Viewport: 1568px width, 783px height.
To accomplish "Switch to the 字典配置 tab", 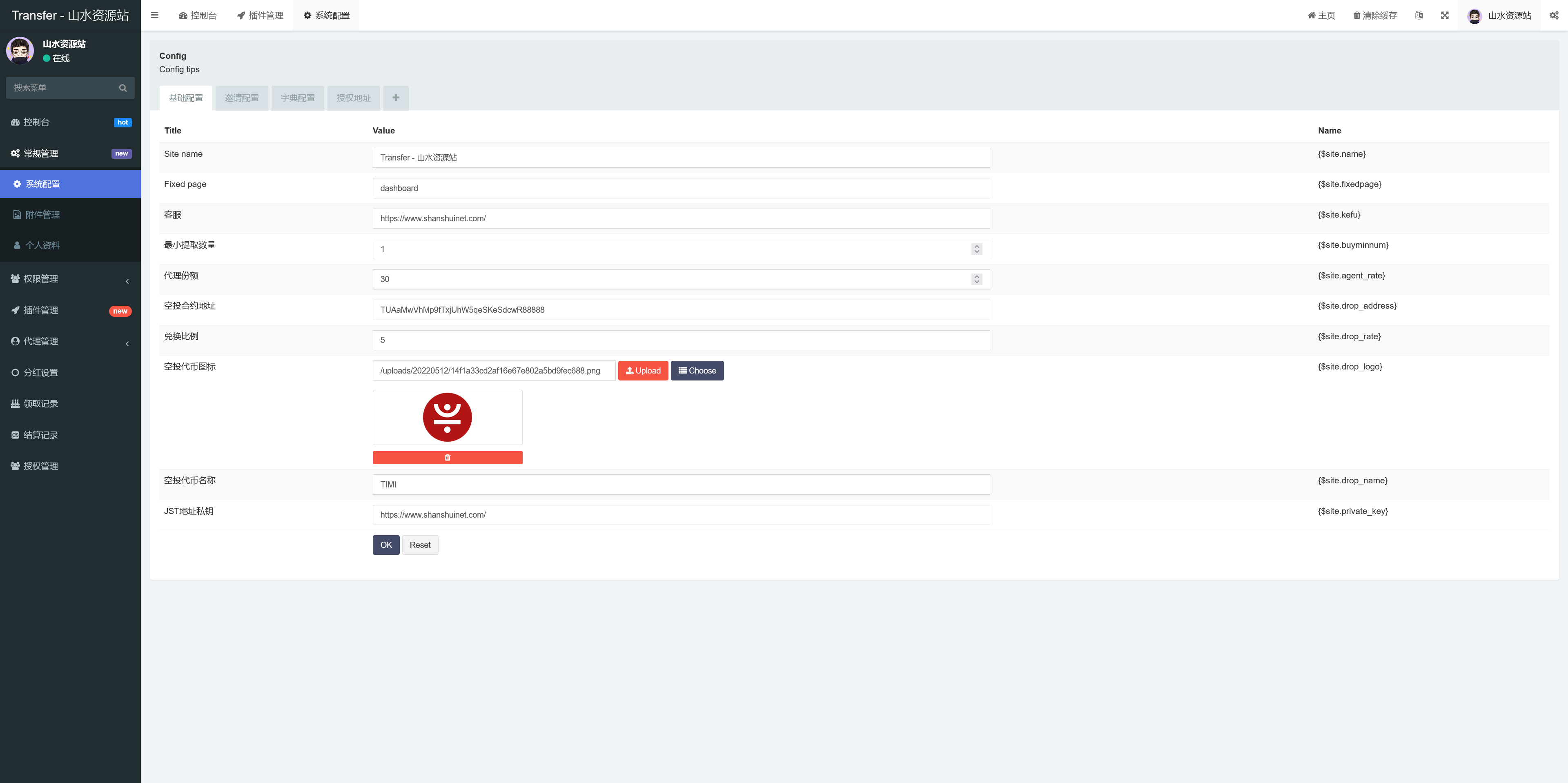I will [x=298, y=98].
